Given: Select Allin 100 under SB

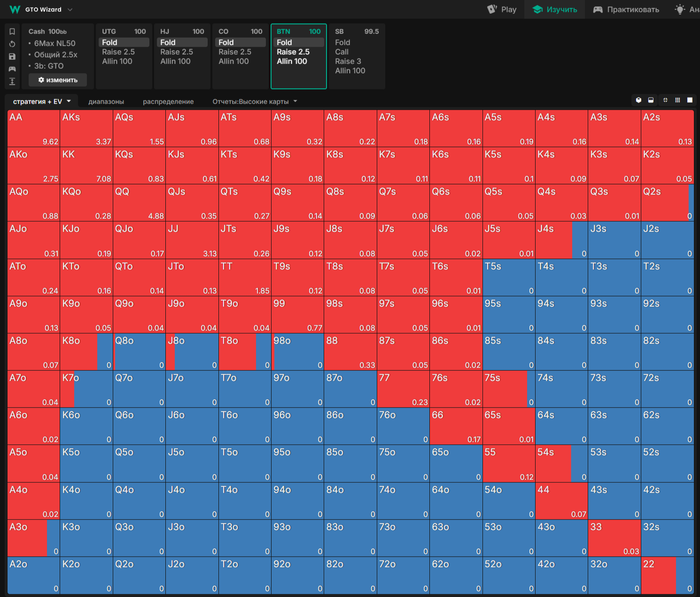Looking at the screenshot, I should click(x=350, y=71).
